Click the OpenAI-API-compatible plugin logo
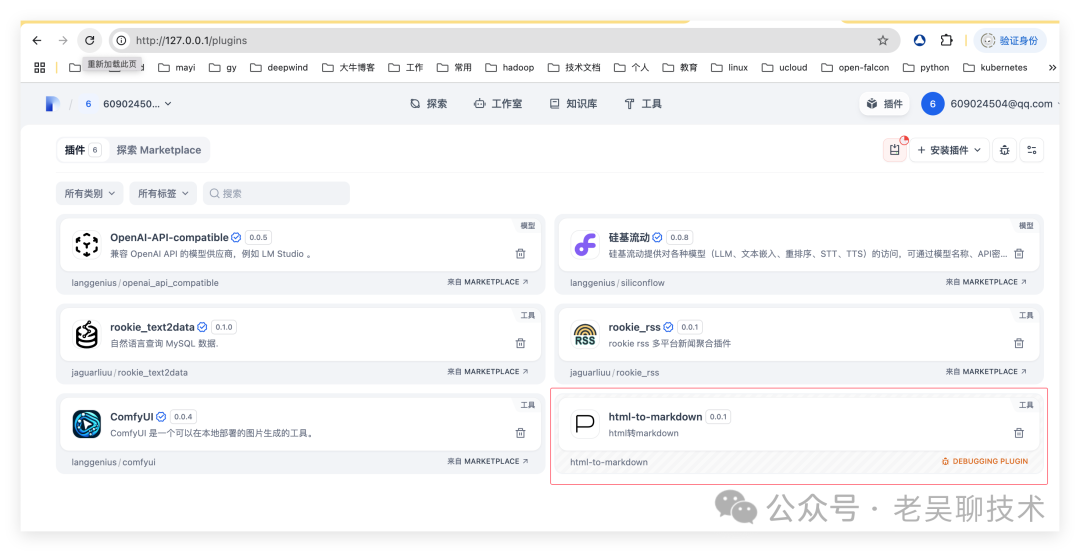The image size is (1080, 552). [x=87, y=245]
